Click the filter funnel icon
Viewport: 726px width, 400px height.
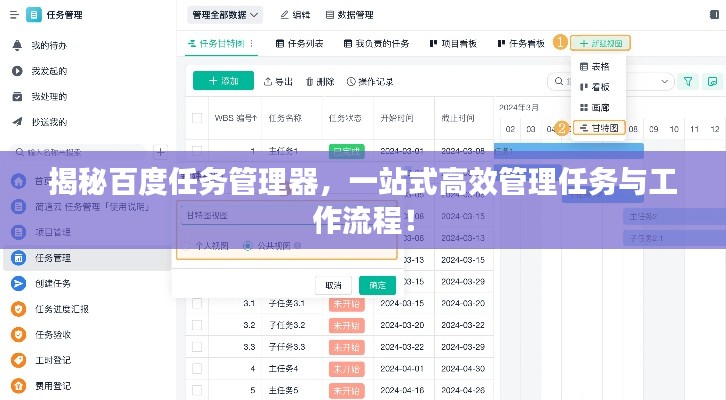(688, 81)
